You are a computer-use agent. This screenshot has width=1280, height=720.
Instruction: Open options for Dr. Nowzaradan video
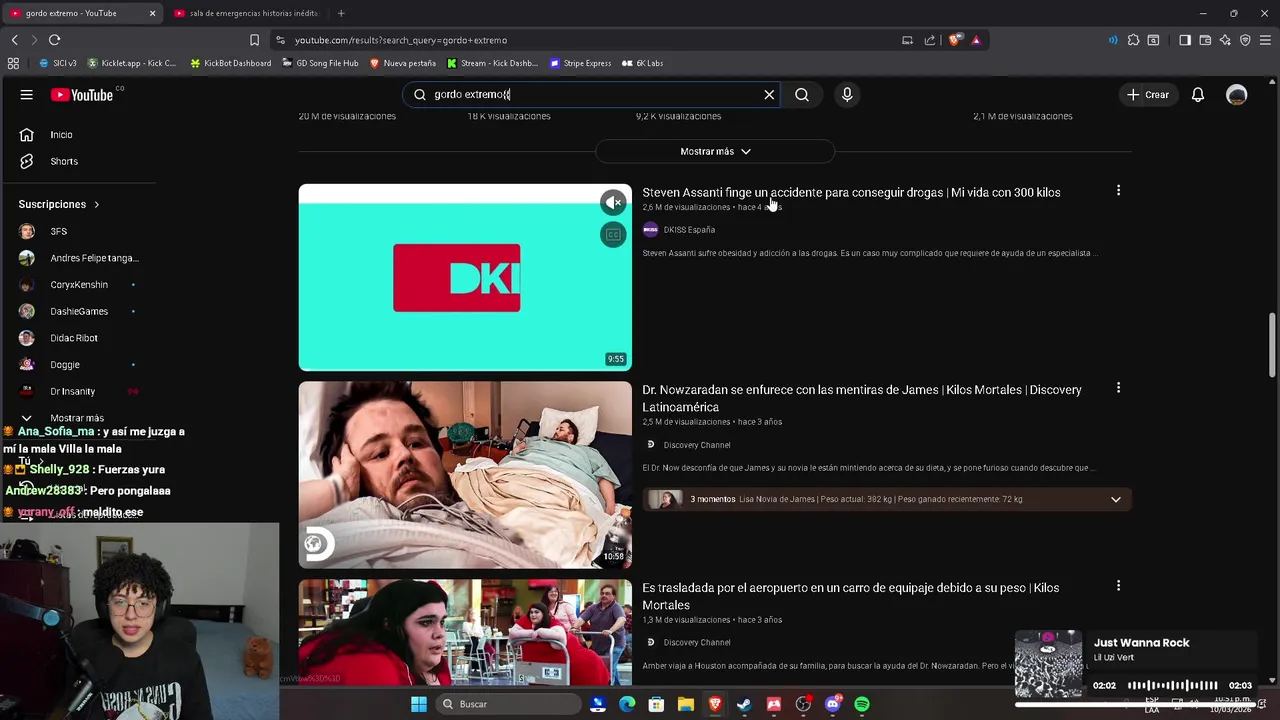tap(1118, 387)
